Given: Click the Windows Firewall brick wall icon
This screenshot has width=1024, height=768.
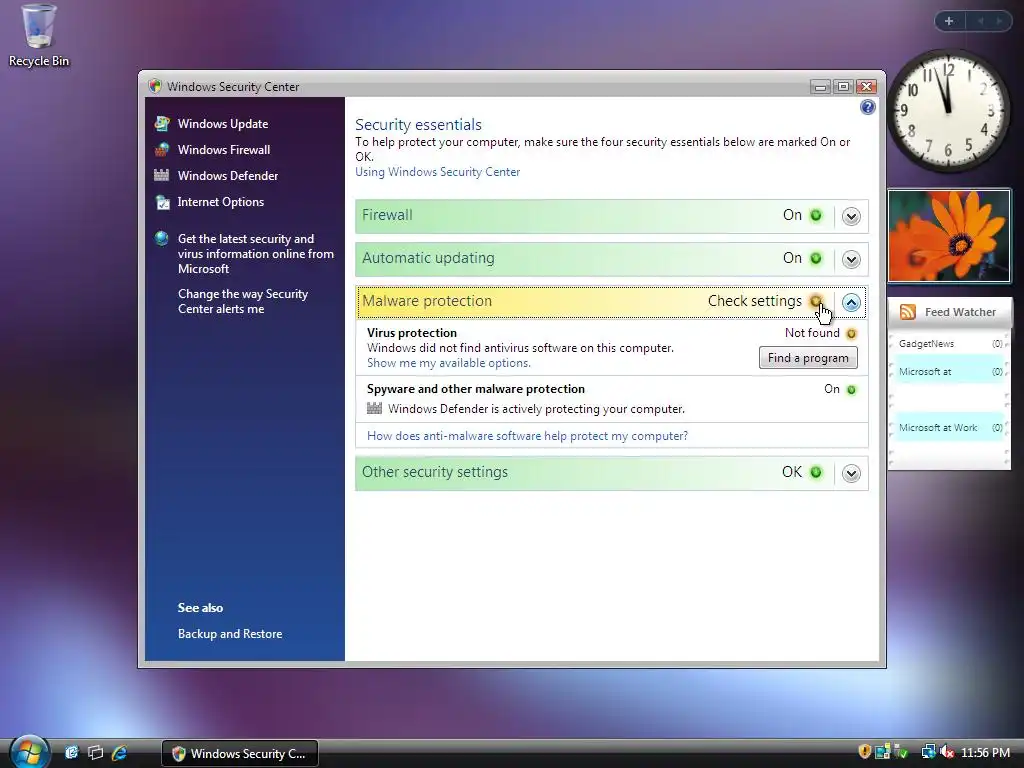Looking at the screenshot, I should (x=162, y=150).
